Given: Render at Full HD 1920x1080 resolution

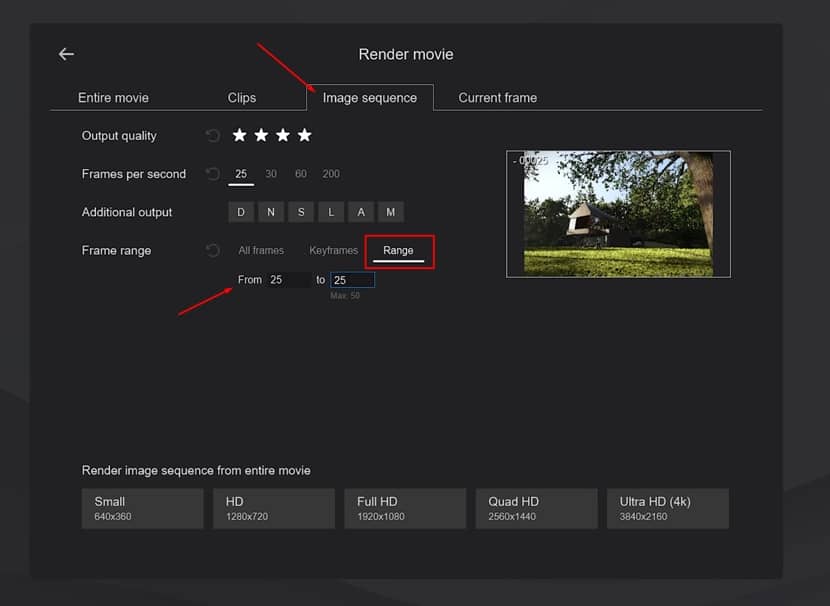Looking at the screenshot, I should pyautogui.click(x=405, y=509).
